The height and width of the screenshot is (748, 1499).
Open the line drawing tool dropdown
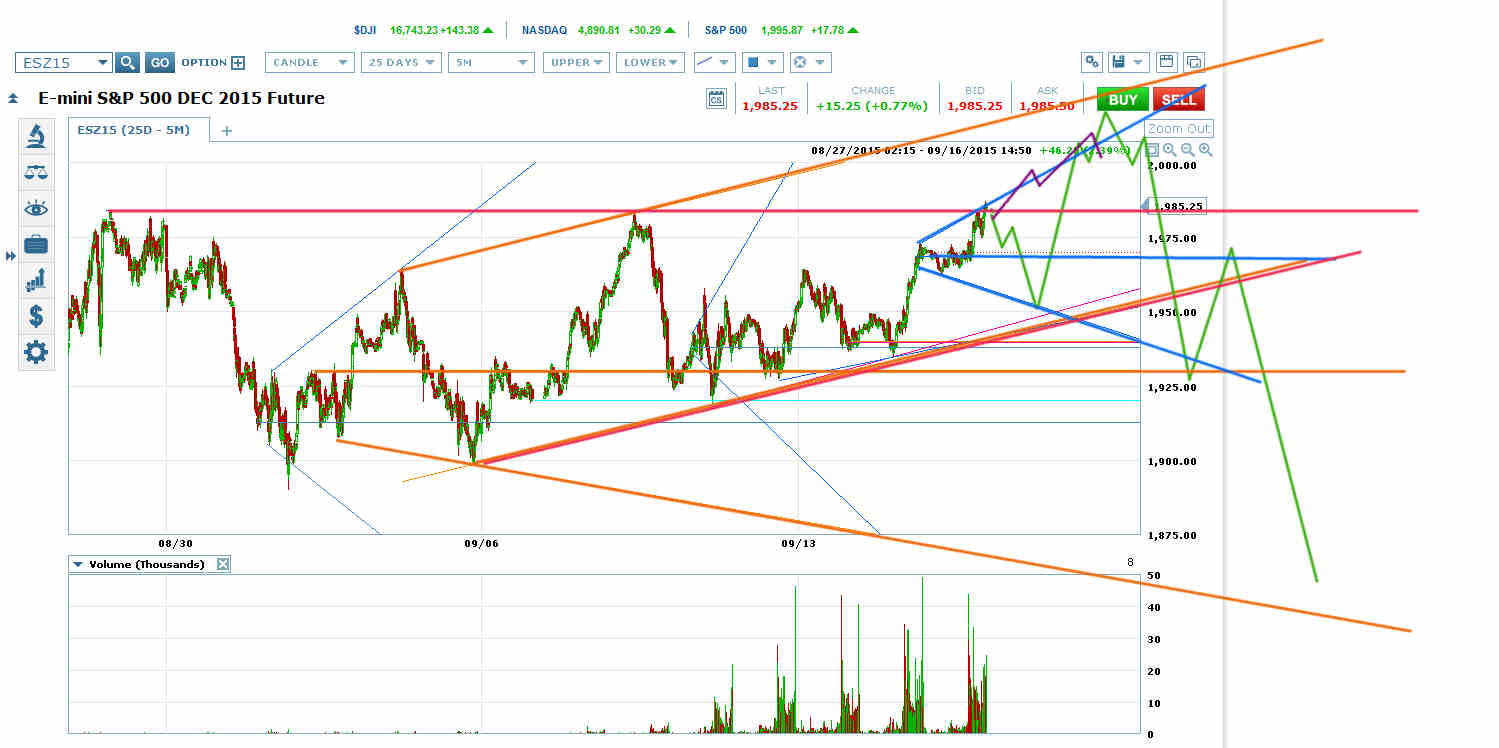click(715, 62)
